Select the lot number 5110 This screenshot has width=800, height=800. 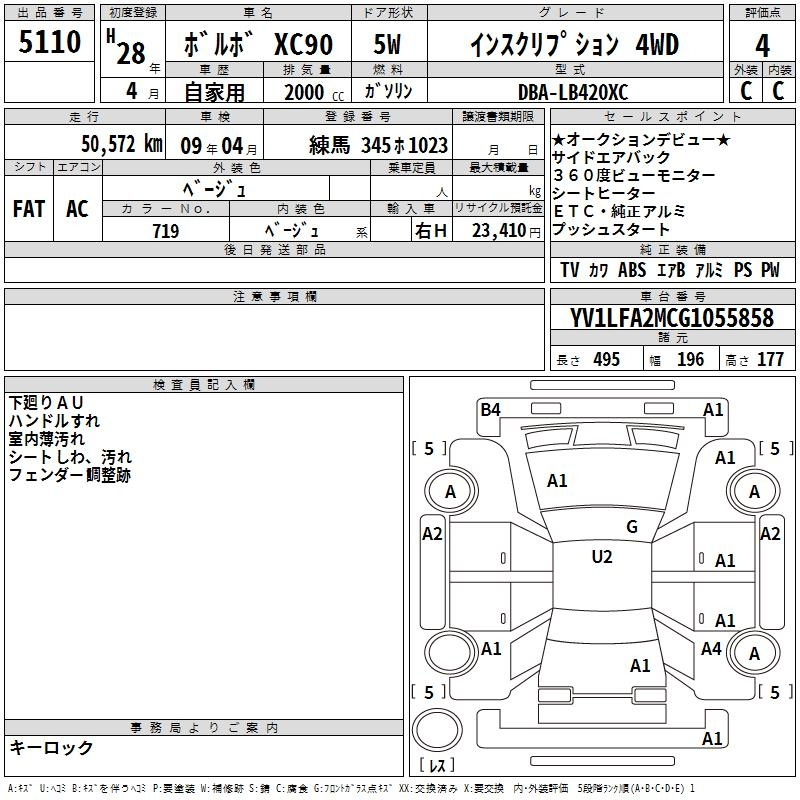(x=49, y=44)
